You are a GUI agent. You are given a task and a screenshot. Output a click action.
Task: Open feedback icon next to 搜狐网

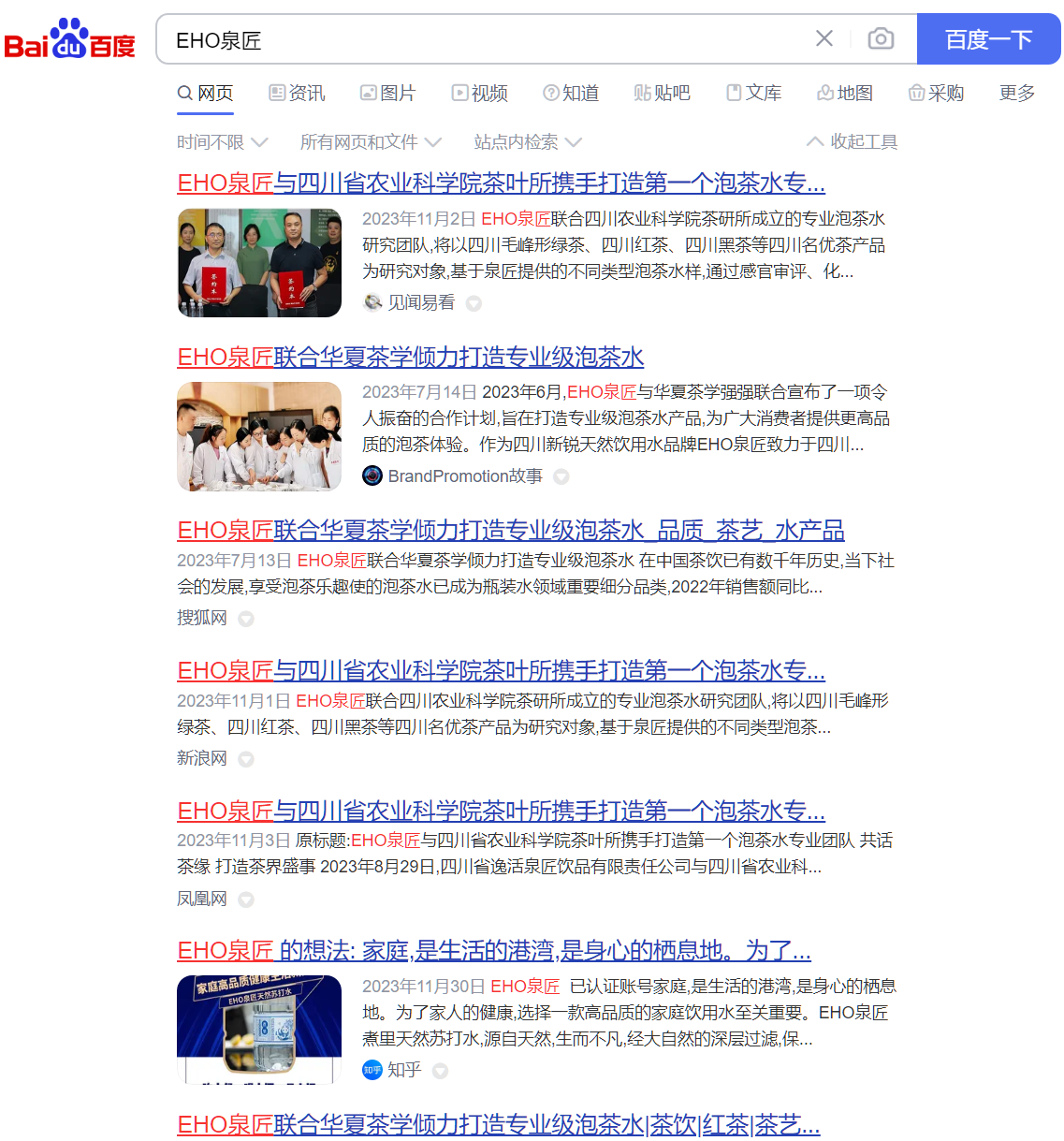246,619
